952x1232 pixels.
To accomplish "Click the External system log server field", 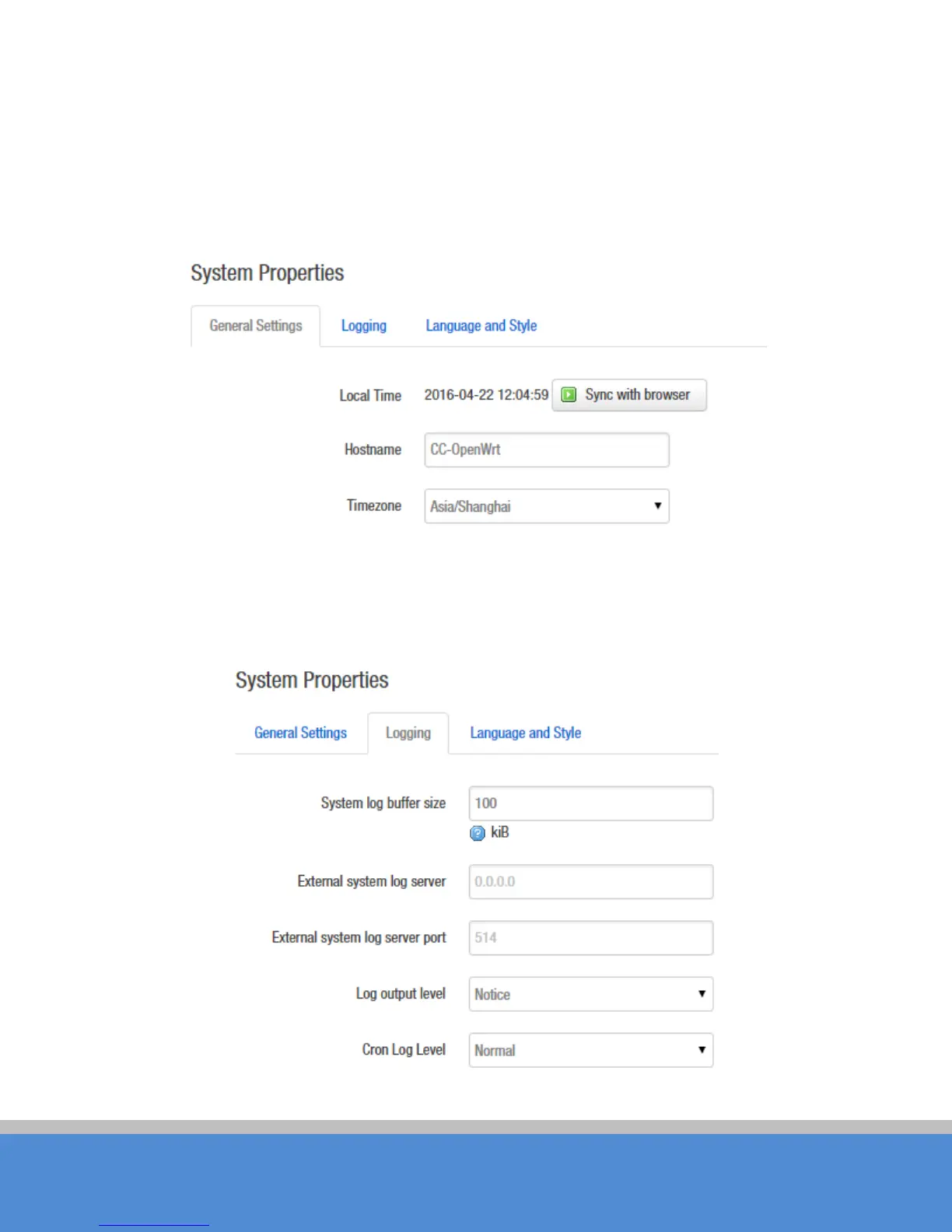I will 590,882.
